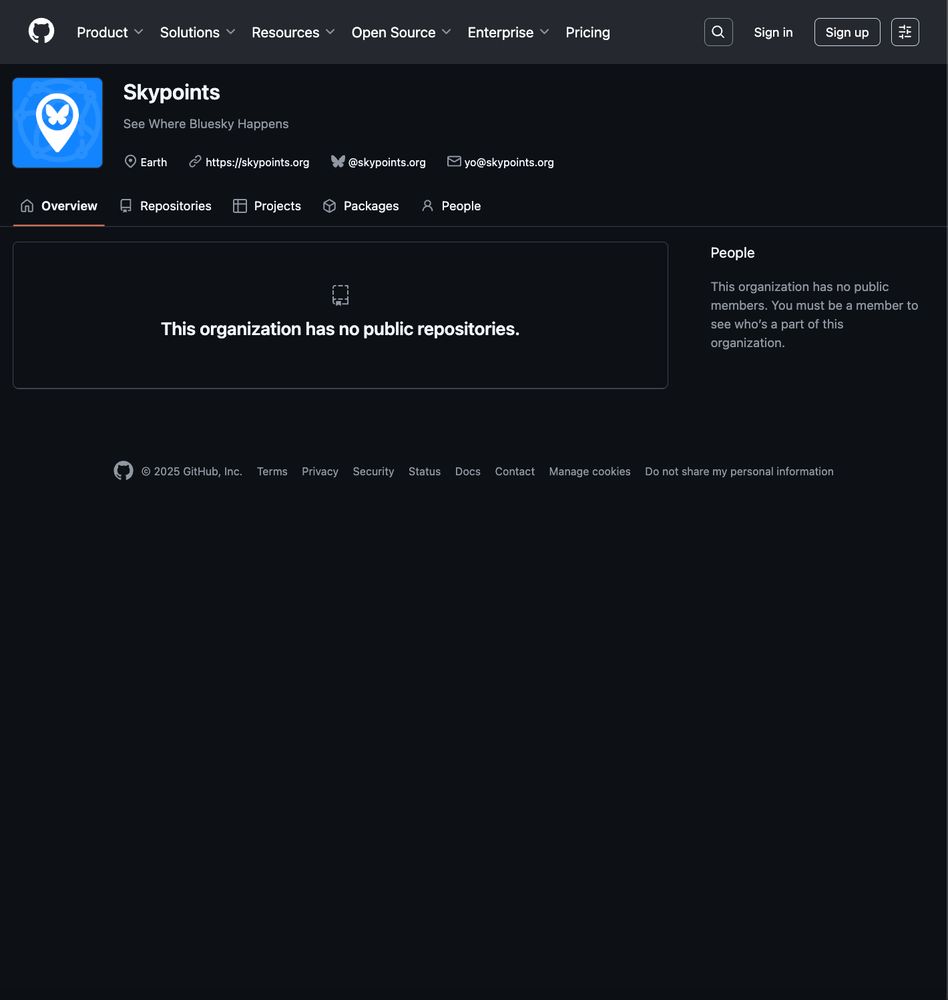Click the home icon in the Overview tab

(x=27, y=206)
